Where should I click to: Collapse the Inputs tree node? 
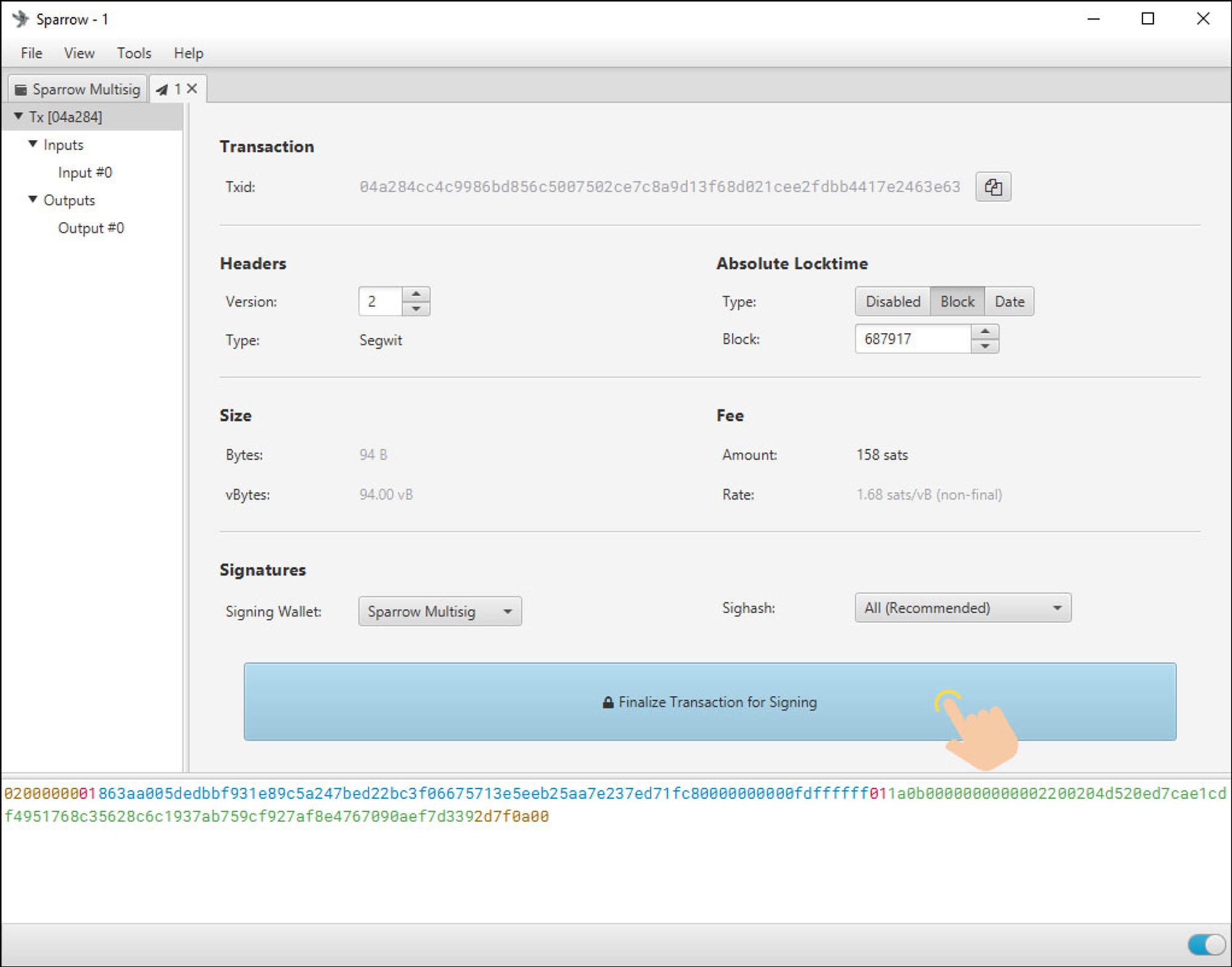[33, 144]
